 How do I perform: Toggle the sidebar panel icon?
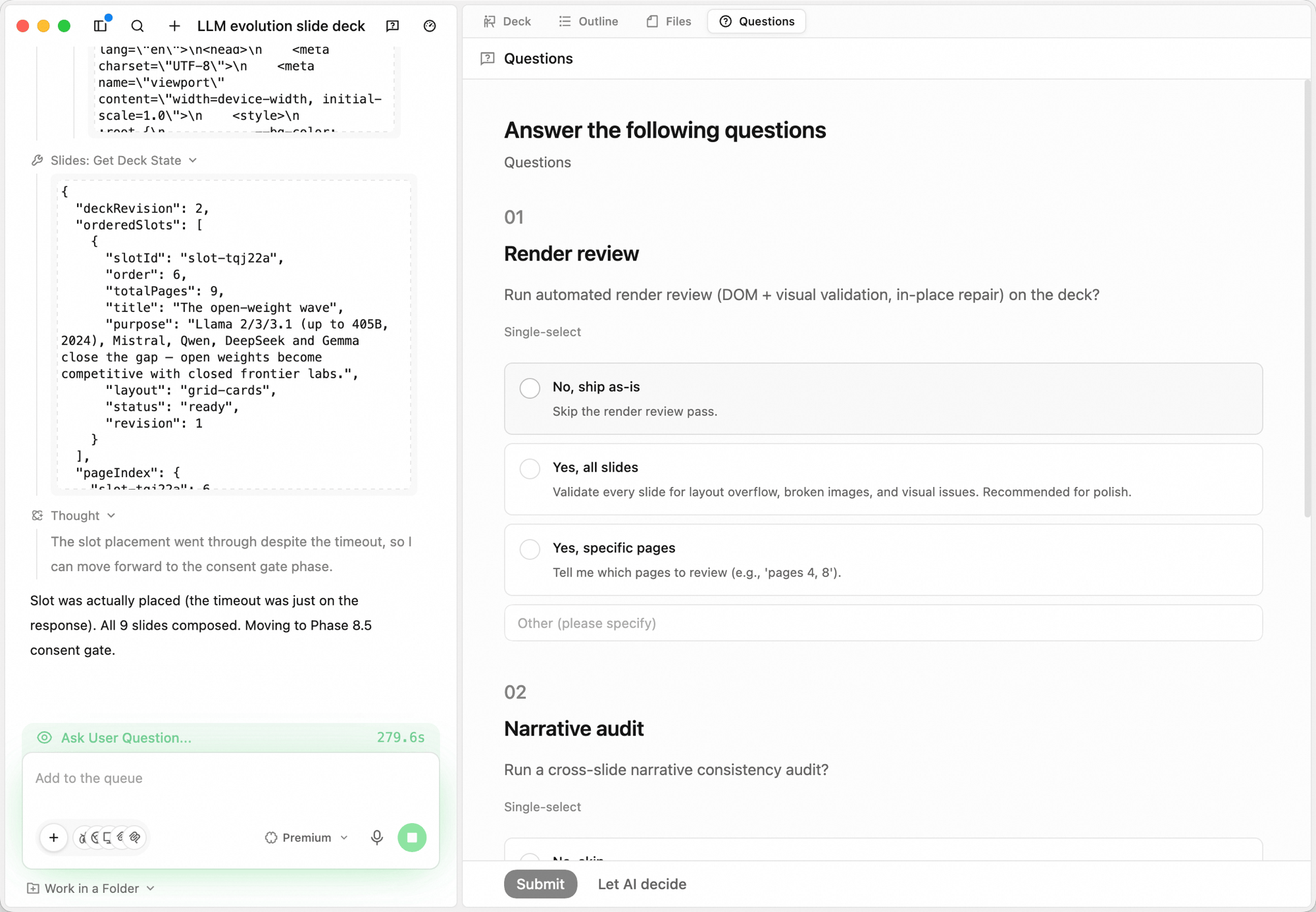[x=101, y=26]
